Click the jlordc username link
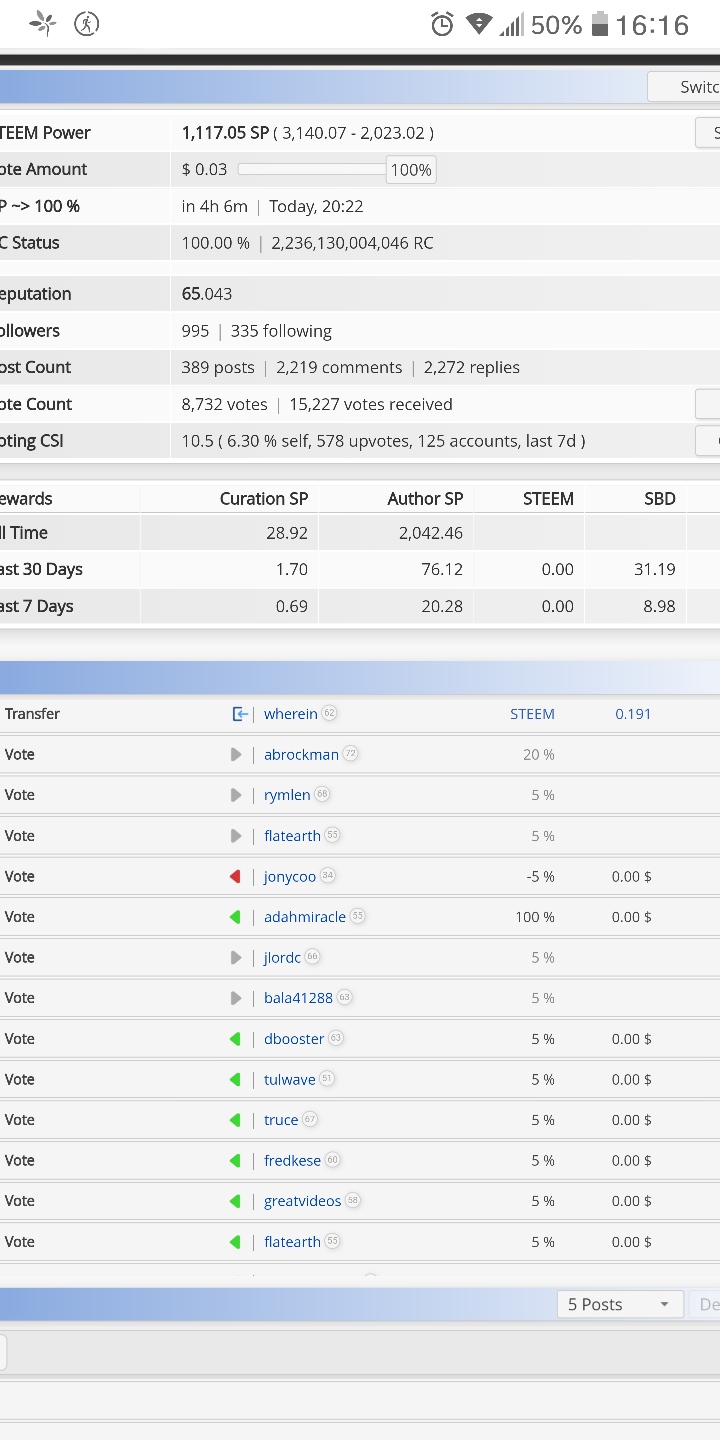Image resolution: width=720 pixels, height=1440 pixels. (282, 958)
